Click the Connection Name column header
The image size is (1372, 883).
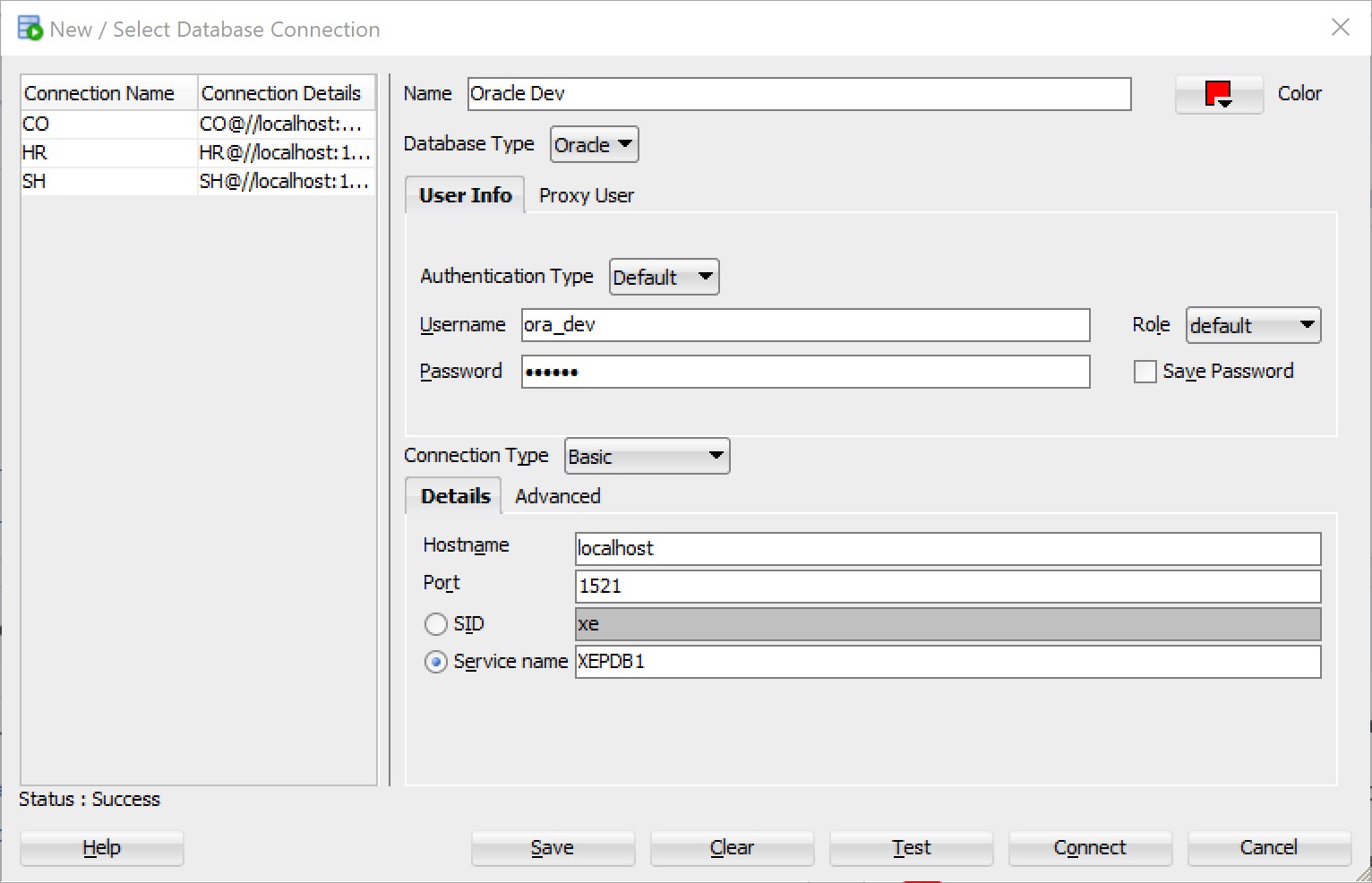(108, 93)
